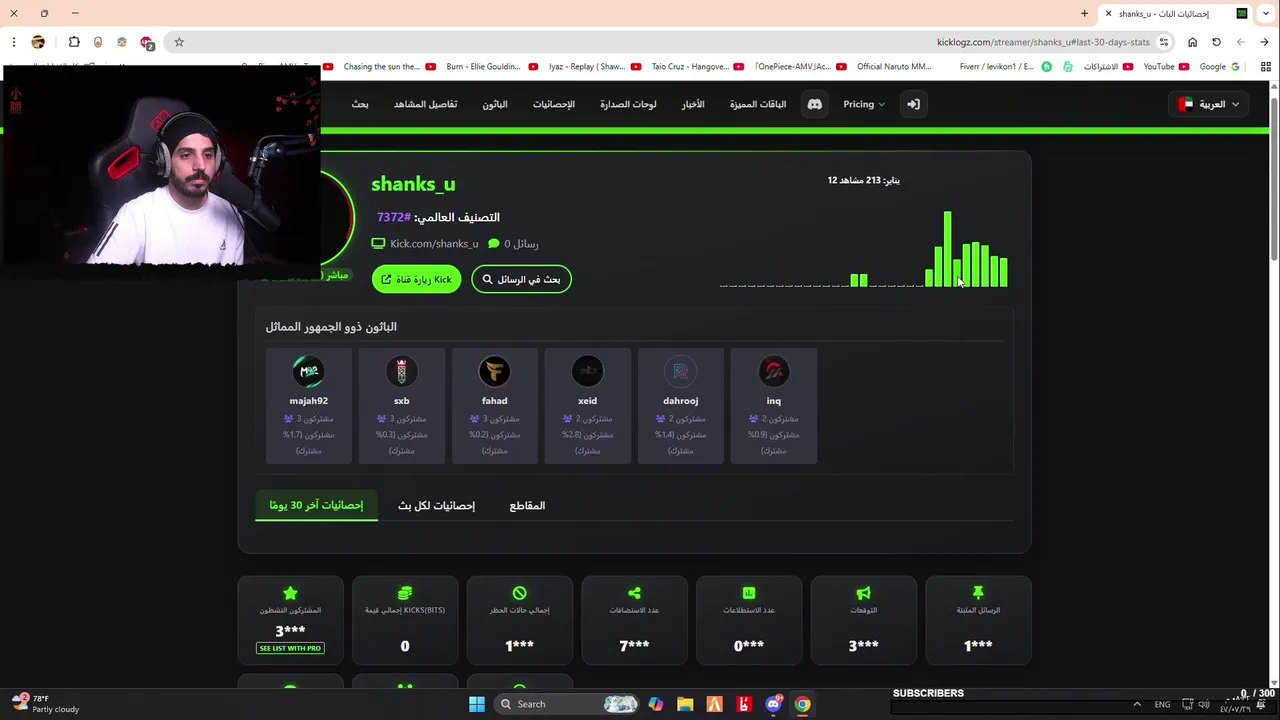1280x720 pixels.
Task: Open لوحات الصدارة nav item
Action: [x=628, y=104]
